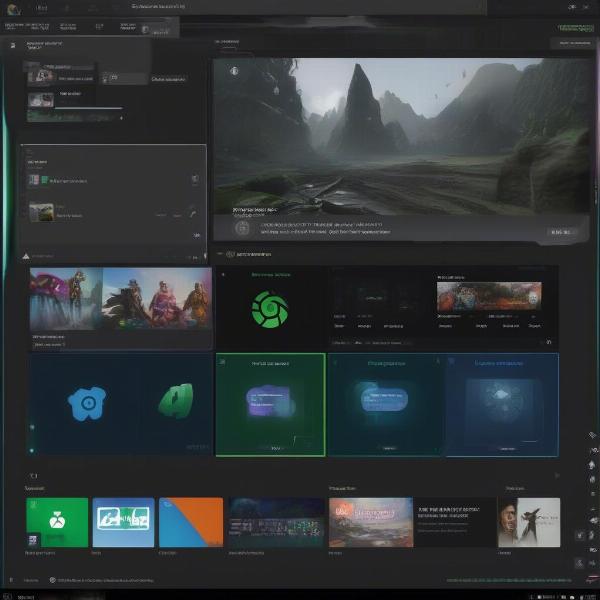Click the cloud icon in system tray
The width and height of the screenshot is (600, 600).
pyautogui.click(x=572, y=597)
